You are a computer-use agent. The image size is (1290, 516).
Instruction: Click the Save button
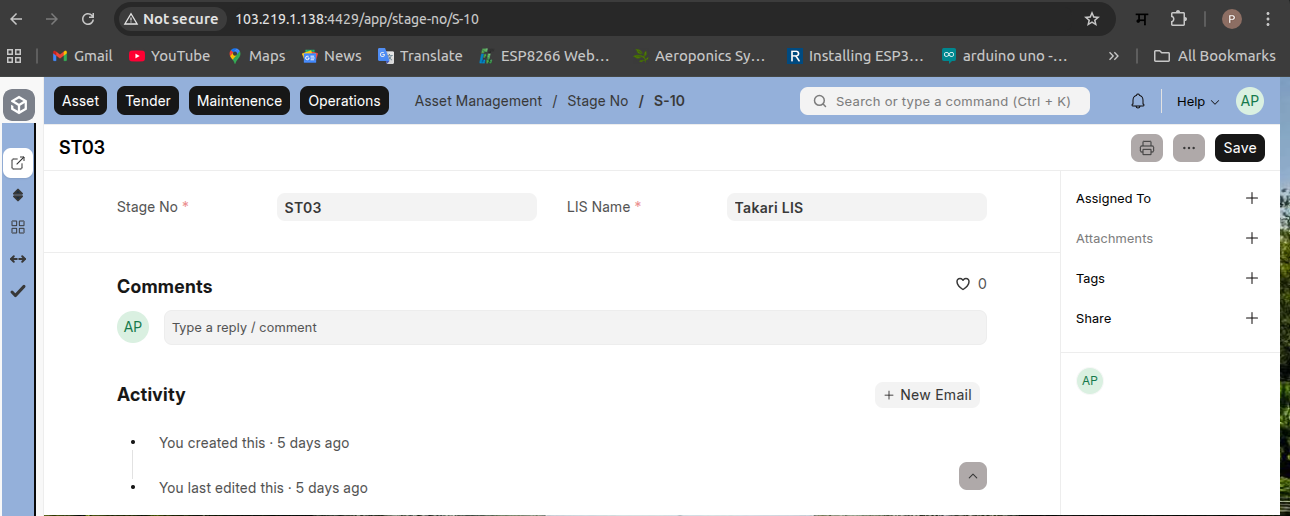1239,148
